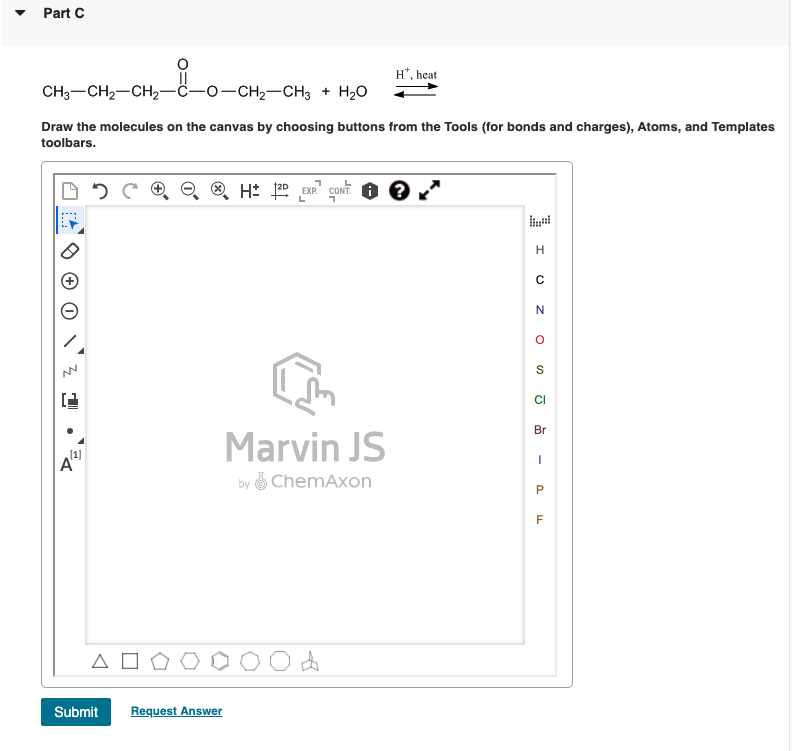
Task: Click the CONT. contract groups button
Action: pyautogui.click(x=339, y=191)
